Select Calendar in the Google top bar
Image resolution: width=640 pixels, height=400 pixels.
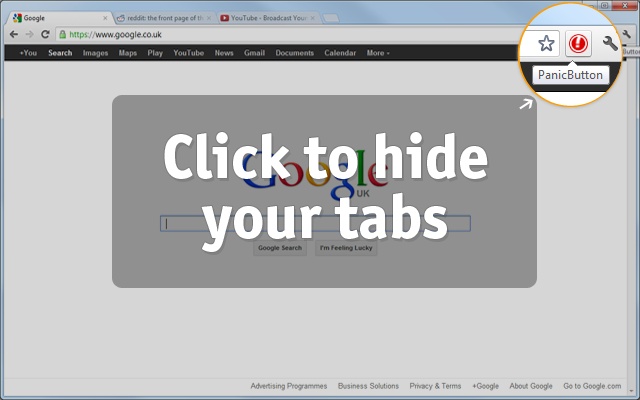339,53
